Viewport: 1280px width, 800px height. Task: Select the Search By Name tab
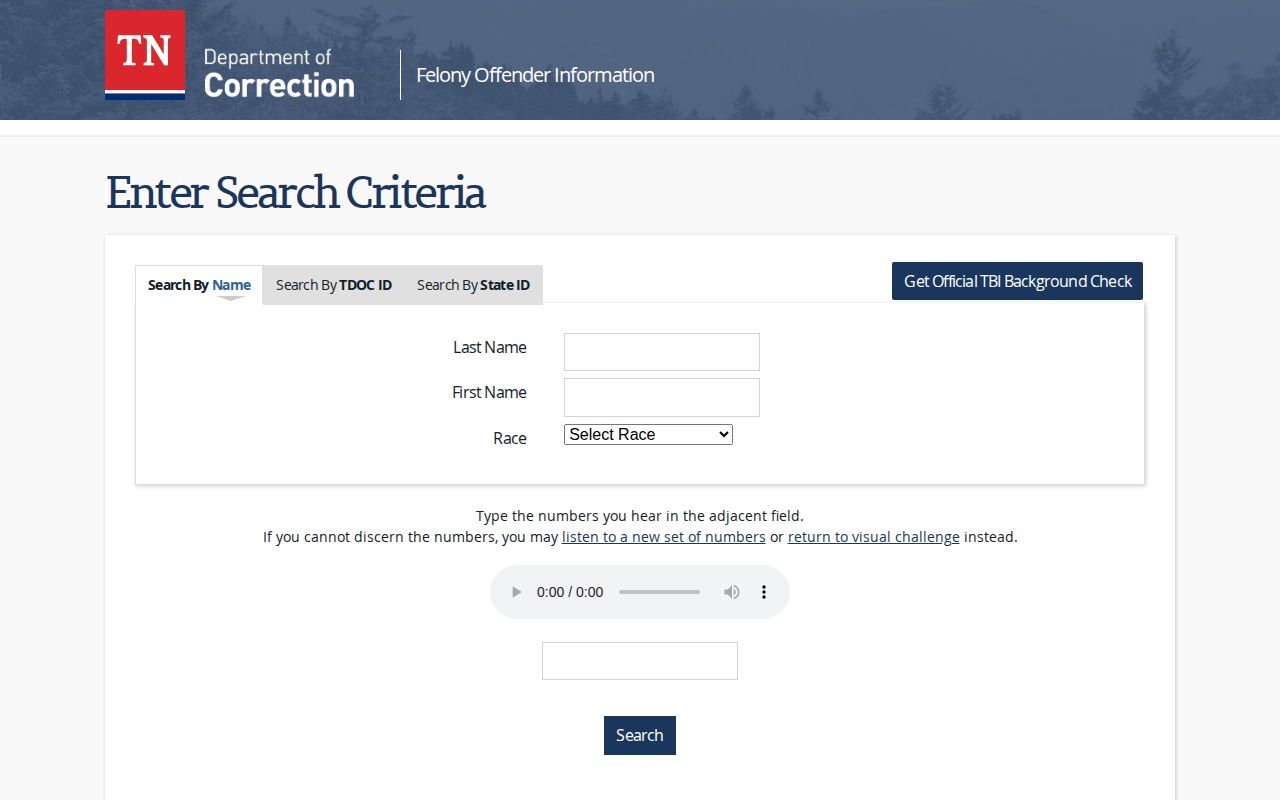pyautogui.click(x=199, y=285)
